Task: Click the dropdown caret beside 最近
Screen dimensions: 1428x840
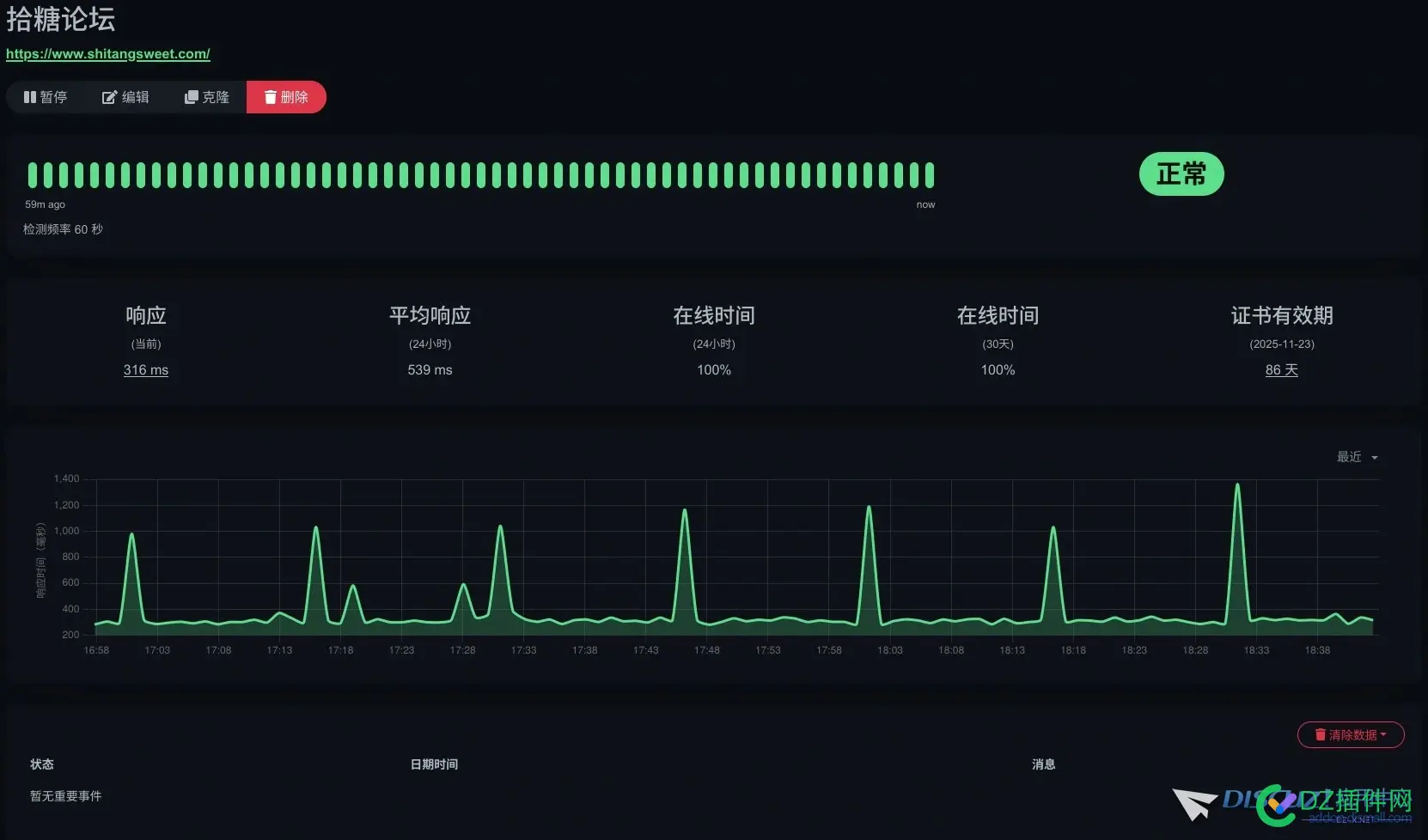Action: (x=1375, y=458)
